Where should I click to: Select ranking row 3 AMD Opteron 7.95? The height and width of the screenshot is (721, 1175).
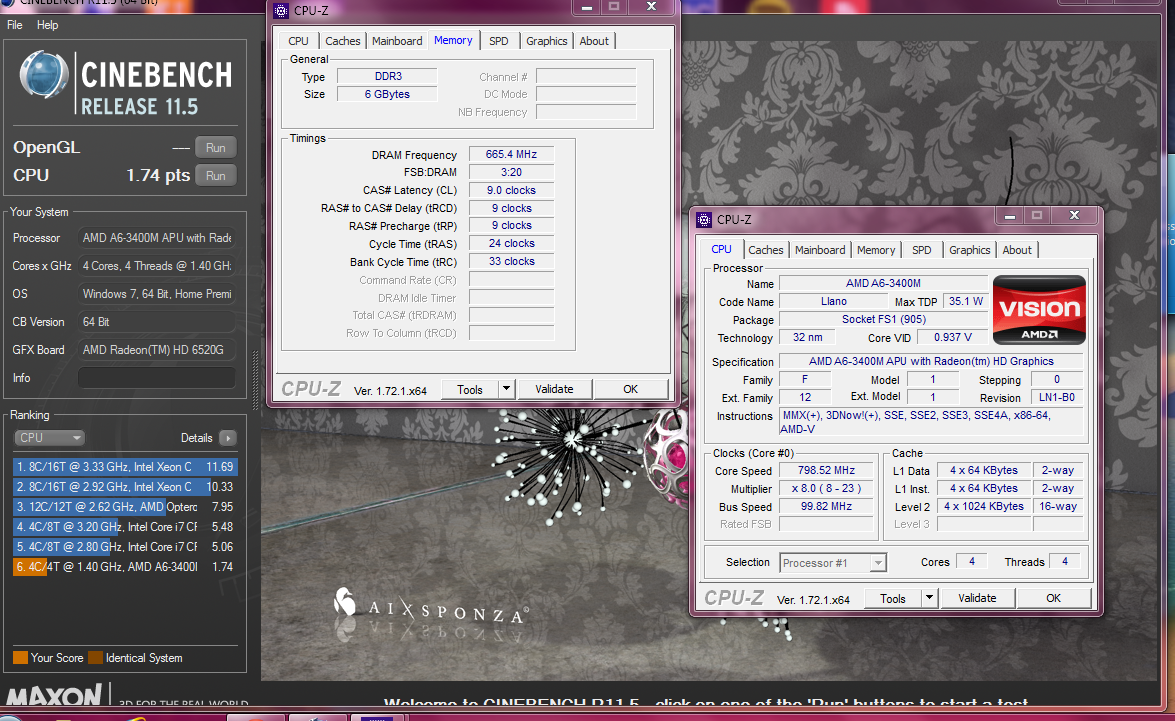click(x=125, y=507)
